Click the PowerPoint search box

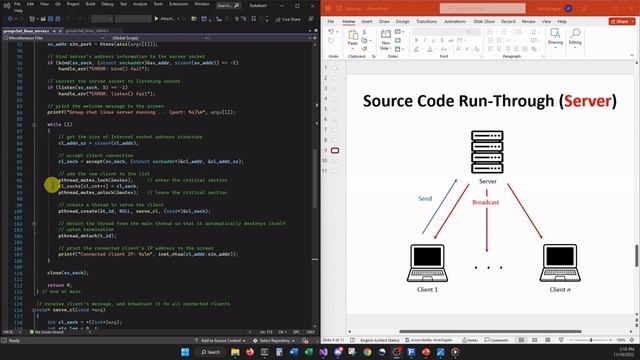(x=482, y=8)
